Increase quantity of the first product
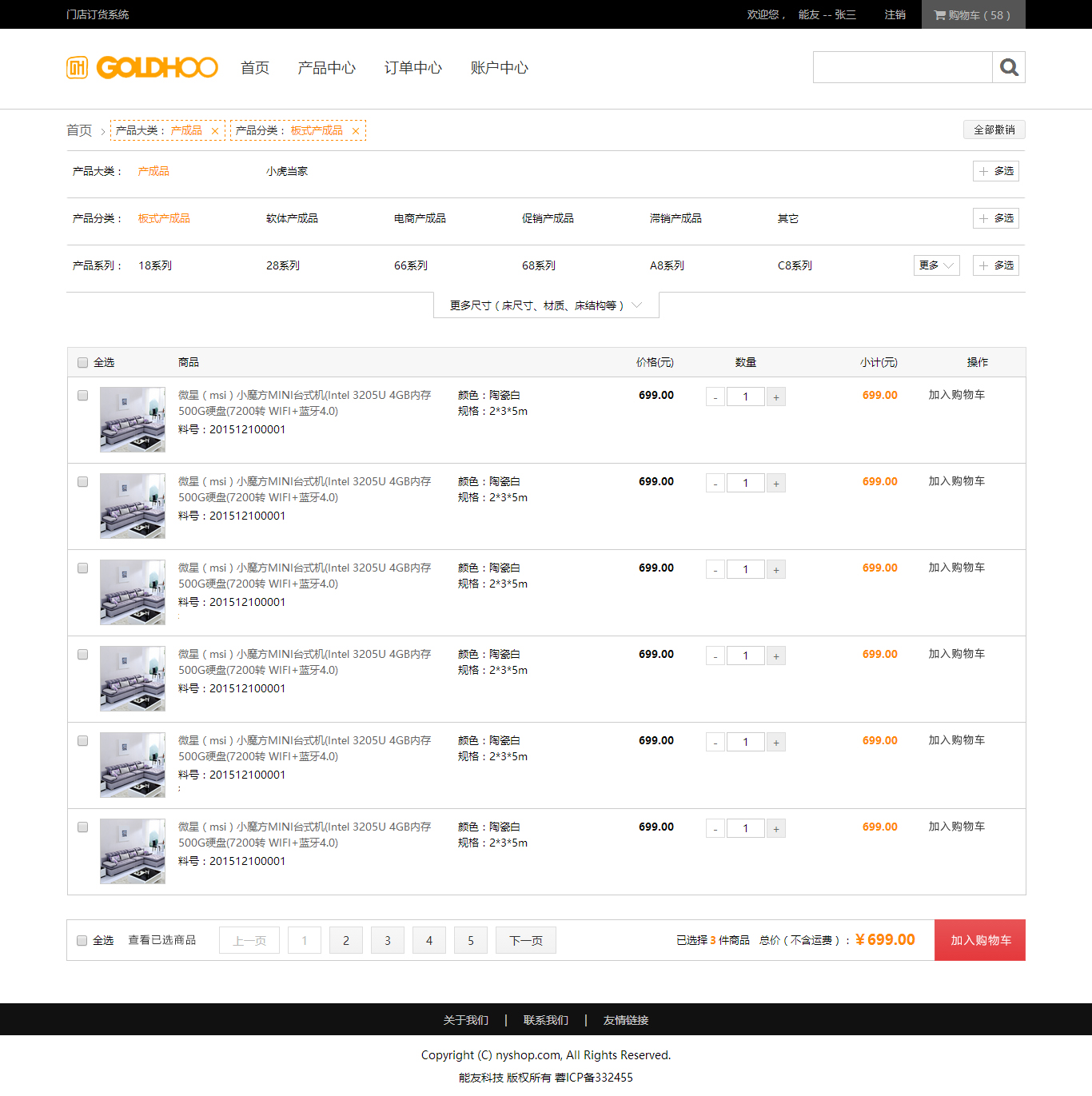1092x1096 pixels. click(x=775, y=397)
